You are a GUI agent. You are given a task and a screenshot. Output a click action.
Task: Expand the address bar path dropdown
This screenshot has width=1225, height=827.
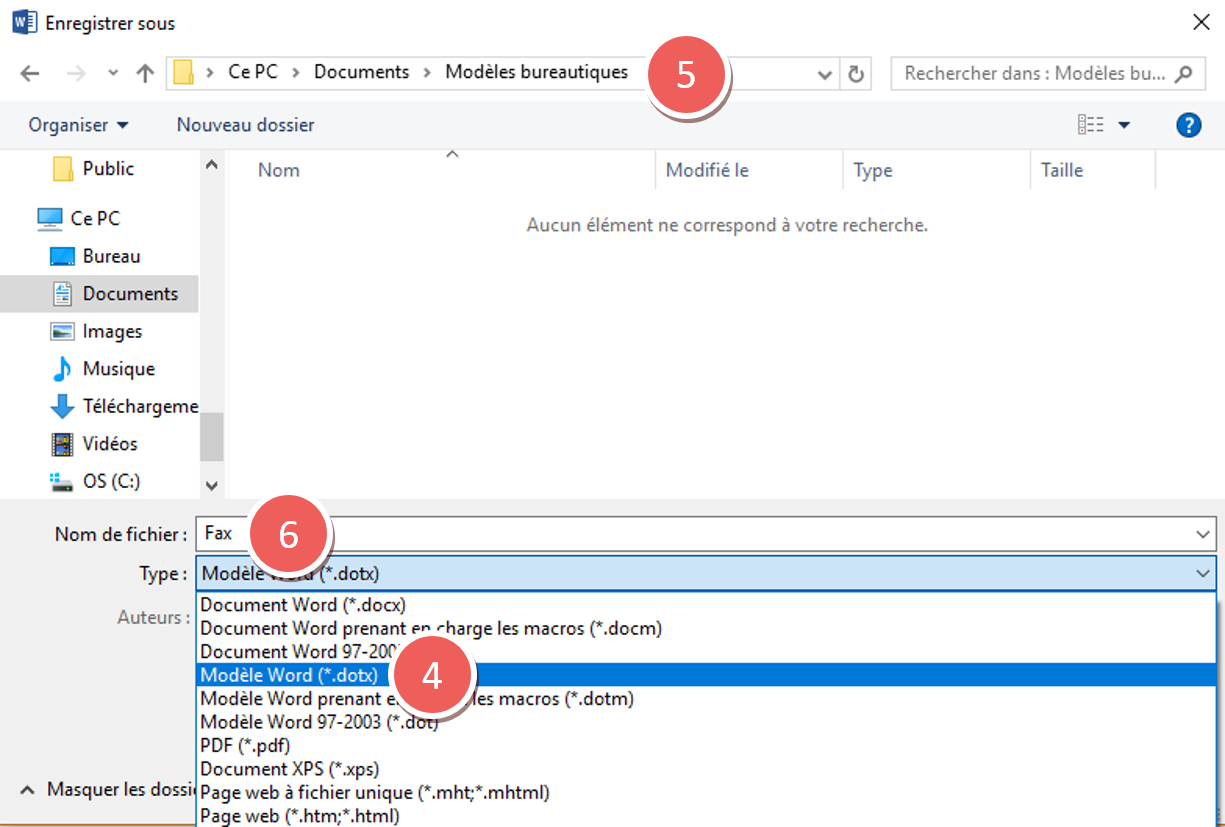click(825, 73)
